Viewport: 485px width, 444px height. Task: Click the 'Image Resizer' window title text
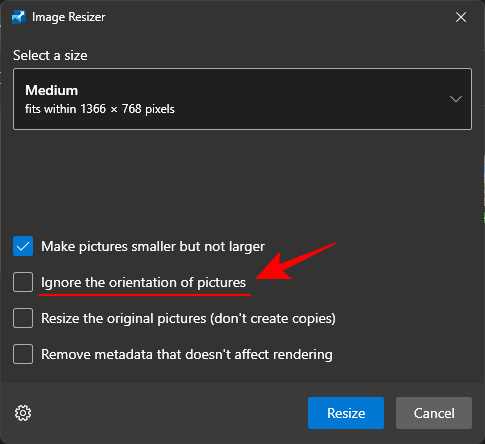pos(69,17)
